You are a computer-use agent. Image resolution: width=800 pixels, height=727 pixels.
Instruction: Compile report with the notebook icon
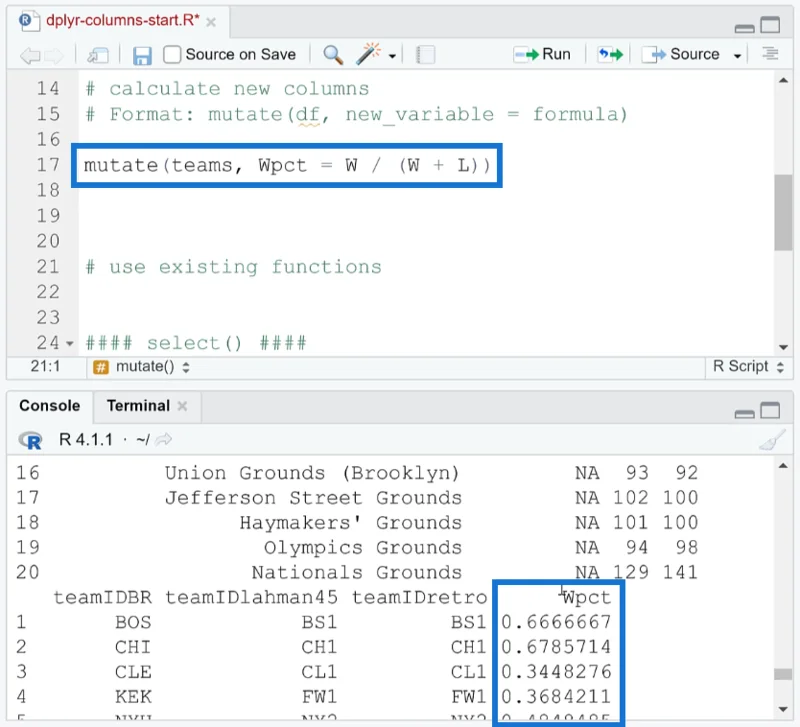pos(425,55)
